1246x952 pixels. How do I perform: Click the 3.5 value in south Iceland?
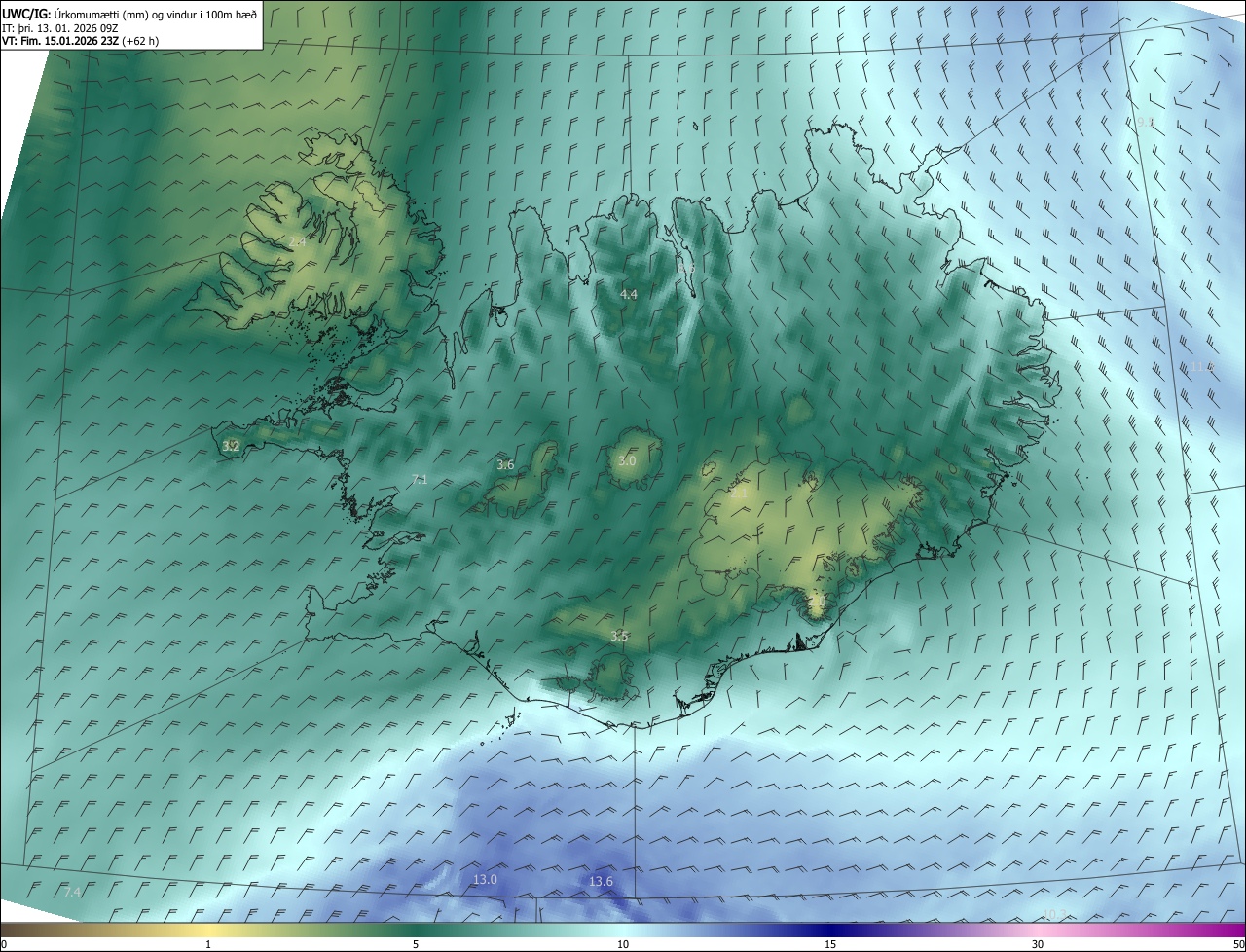tap(619, 636)
